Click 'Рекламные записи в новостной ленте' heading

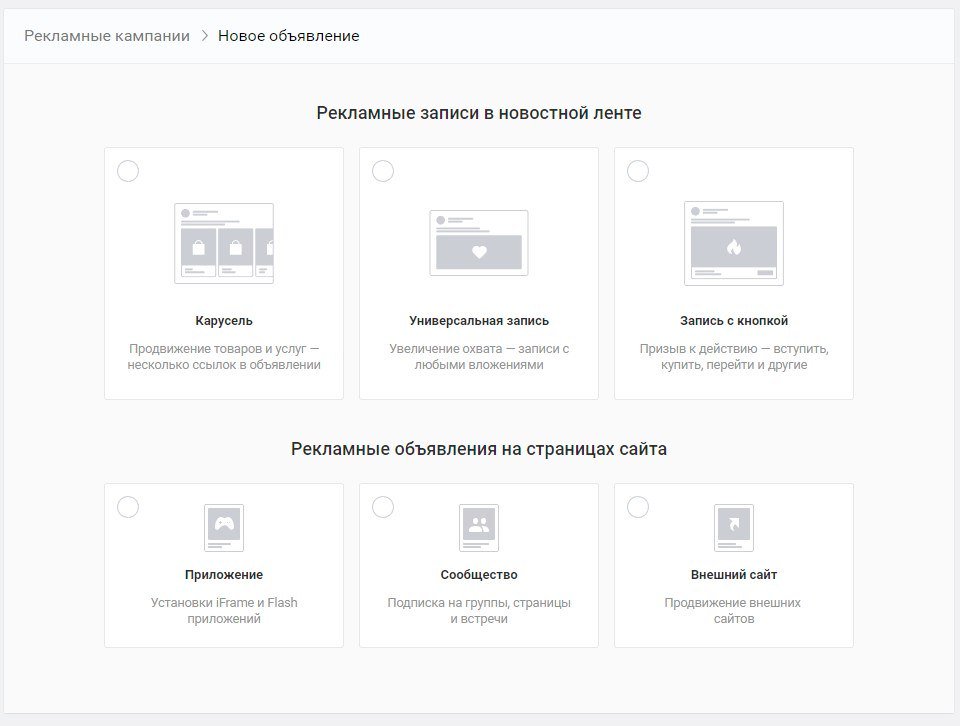click(479, 113)
